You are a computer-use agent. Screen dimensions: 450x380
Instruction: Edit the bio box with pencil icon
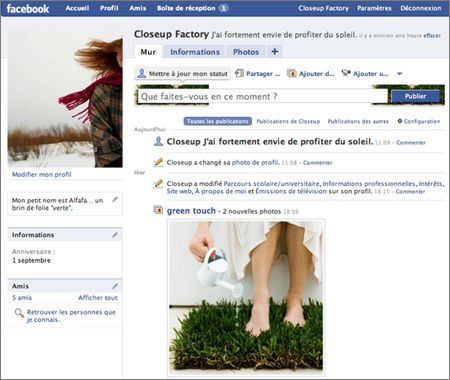click(x=115, y=200)
